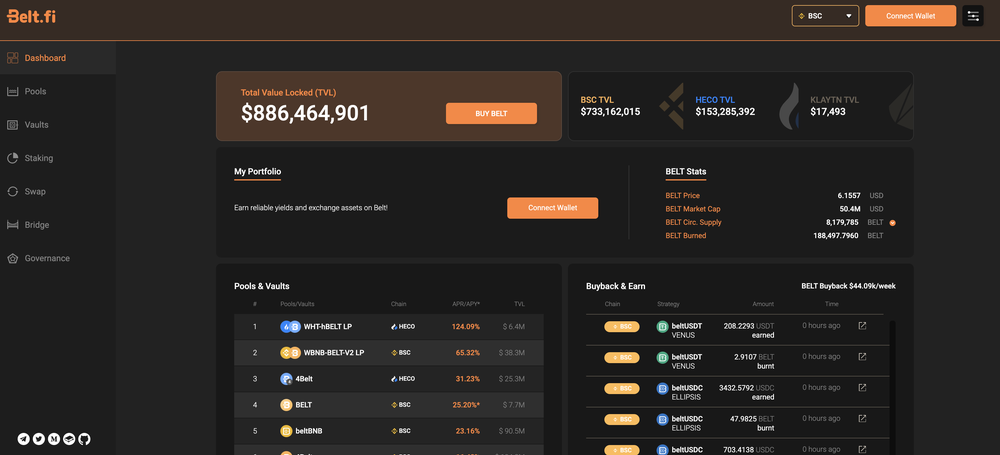This screenshot has height=455, width=1000.
Task: Click Connect Wallet in the top header
Action: [911, 16]
